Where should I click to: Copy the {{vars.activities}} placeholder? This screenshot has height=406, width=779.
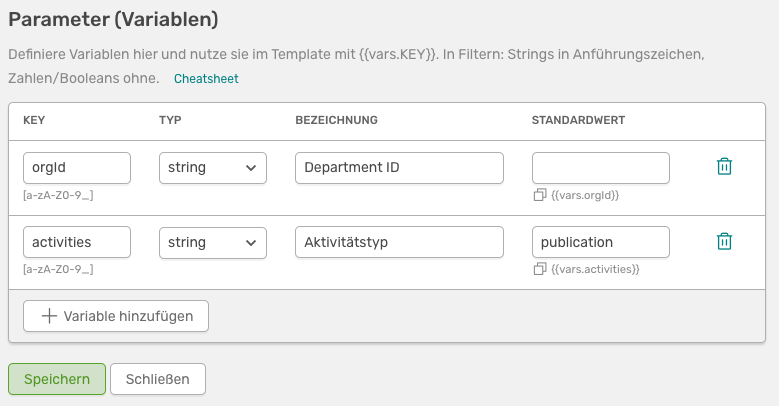(x=540, y=269)
